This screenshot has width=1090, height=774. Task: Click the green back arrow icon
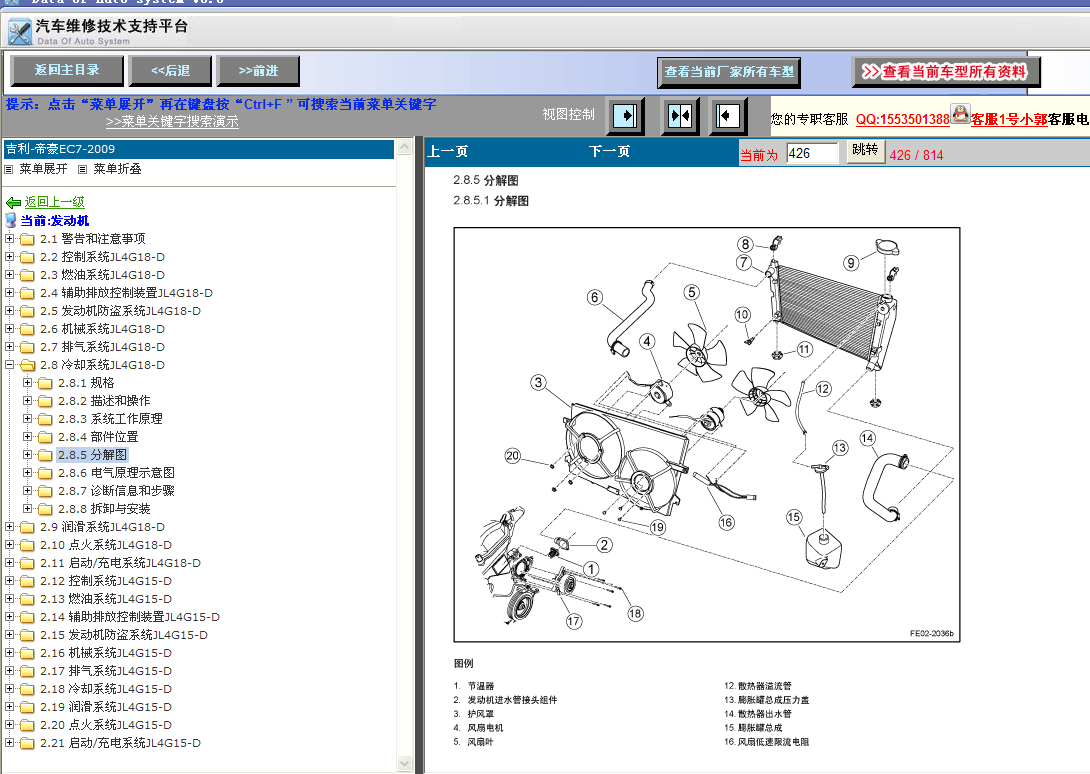click(13, 202)
